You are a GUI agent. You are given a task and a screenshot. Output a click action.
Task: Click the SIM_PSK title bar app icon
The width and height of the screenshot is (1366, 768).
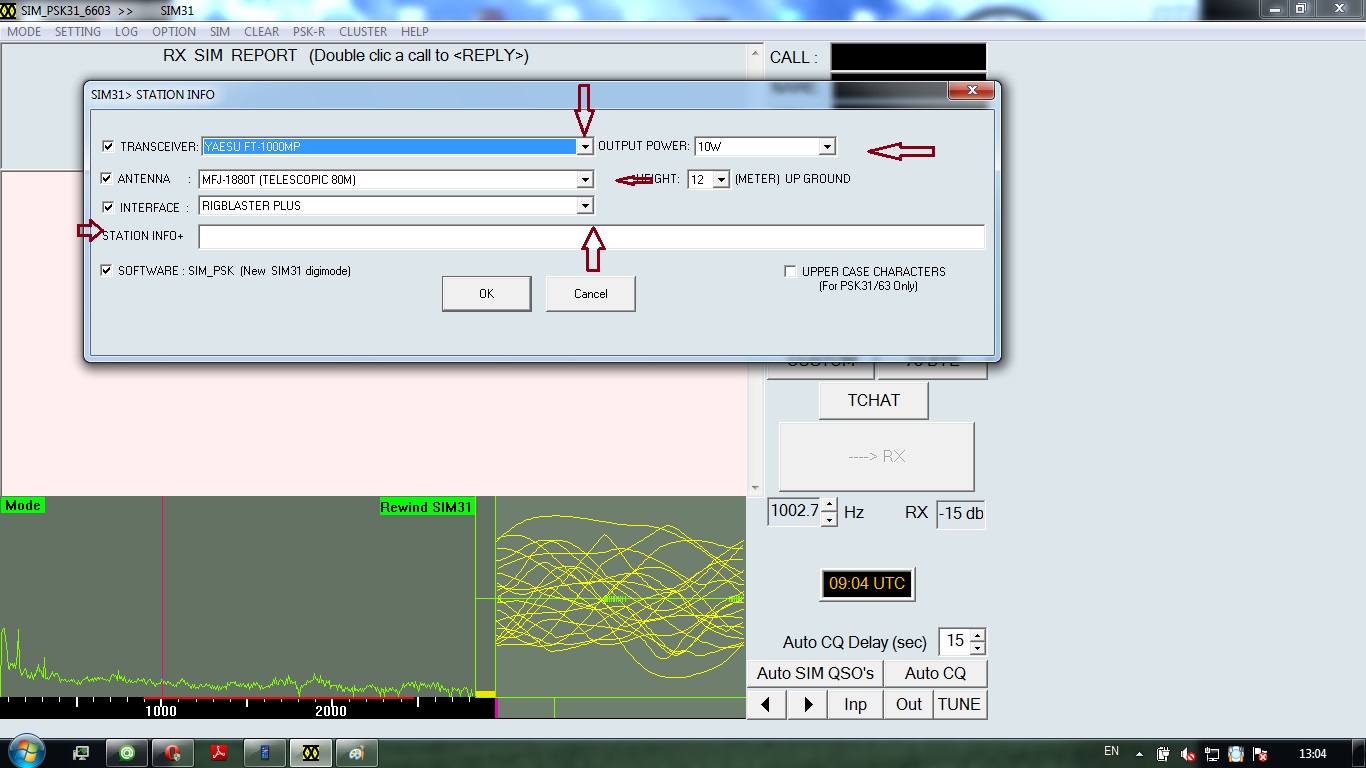click(x=9, y=10)
